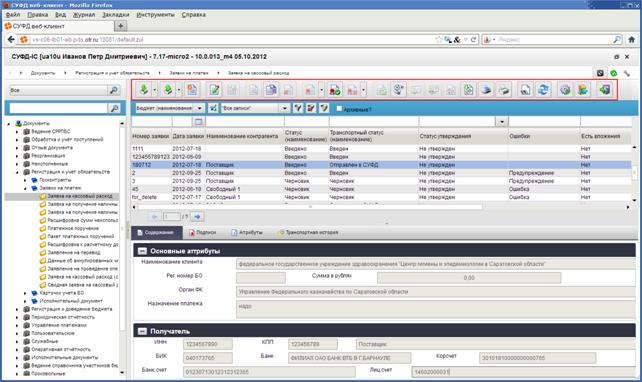This screenshot has width=642, height=382.
Task: Click the copy document toolbar icon
Action: pyautogui.click(x=271, y=90)
